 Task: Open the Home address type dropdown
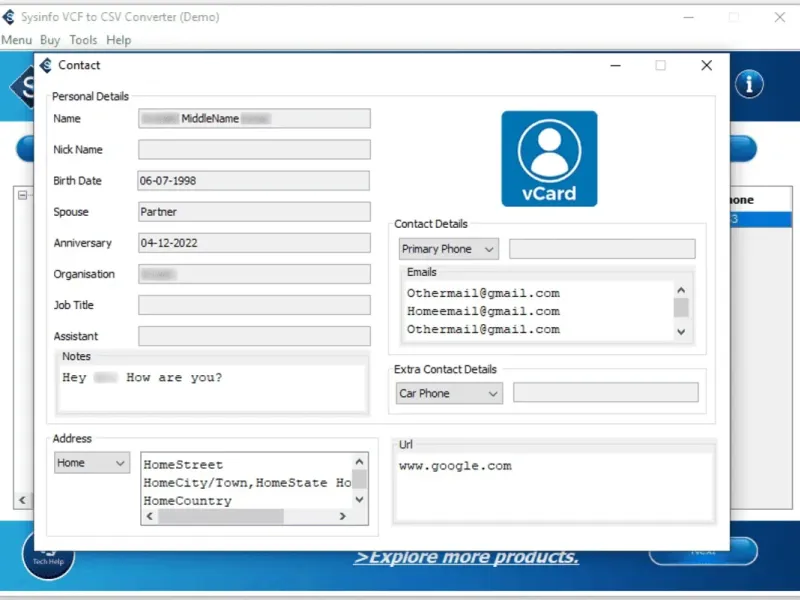point(92,463)
